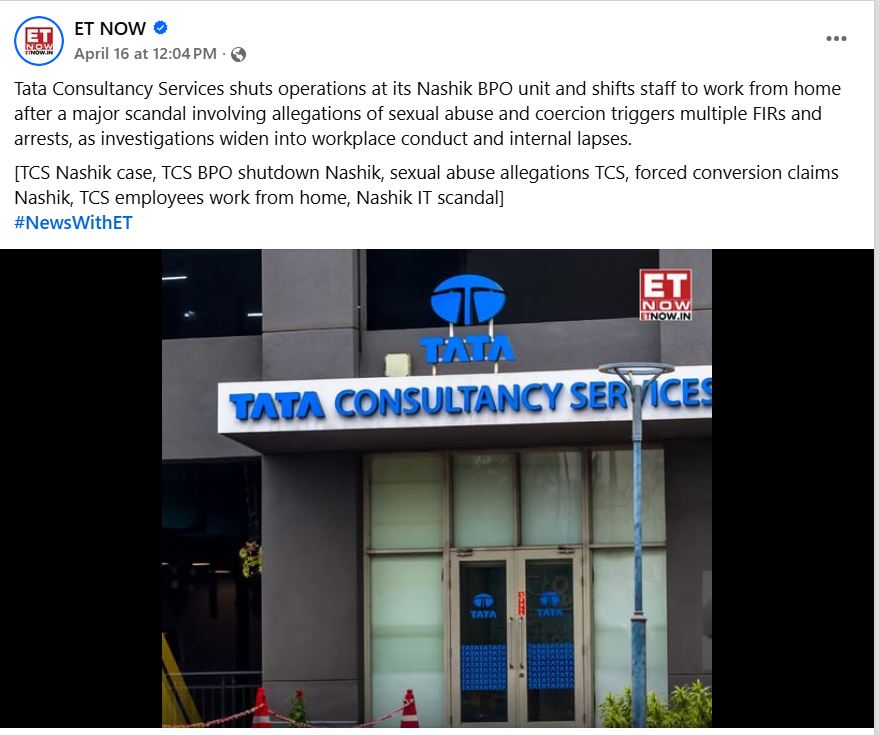Click the Tata decal on left door
Viewport: 879px width, 735px height.
(x=483, y=606)
